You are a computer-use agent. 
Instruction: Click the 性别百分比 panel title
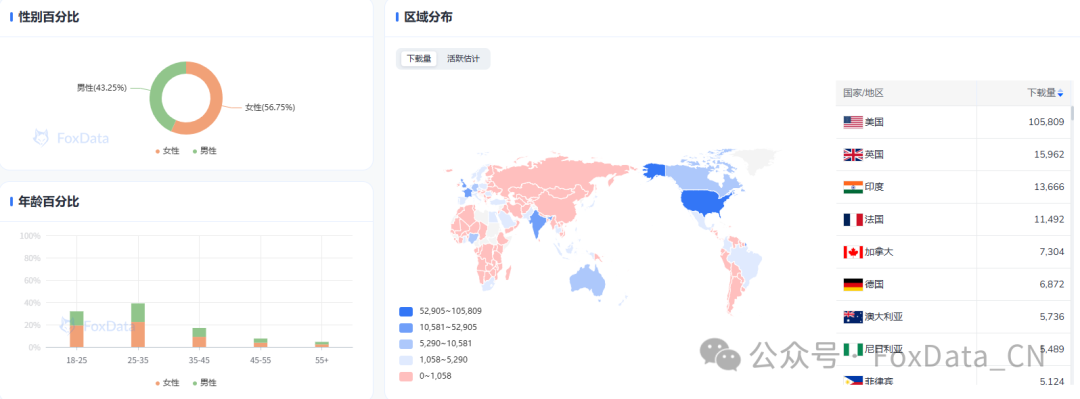[x=48, y=17]
